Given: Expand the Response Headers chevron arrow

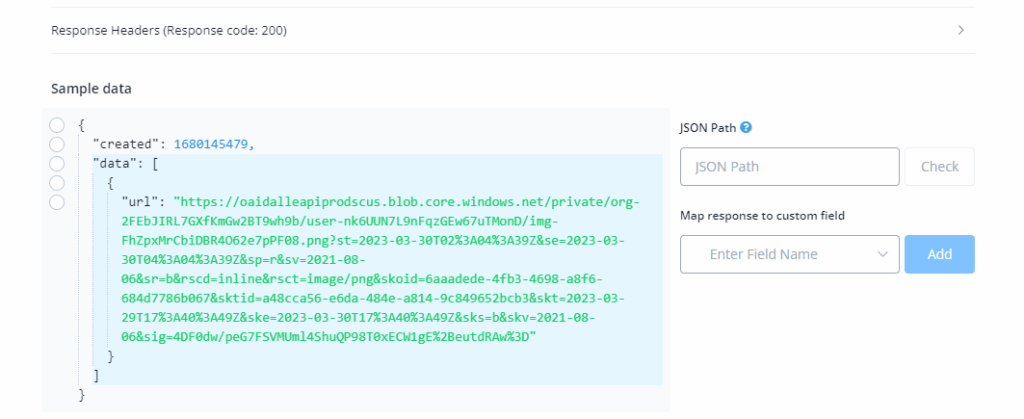Looking at the screenshot, I should [x=961, y=30].
